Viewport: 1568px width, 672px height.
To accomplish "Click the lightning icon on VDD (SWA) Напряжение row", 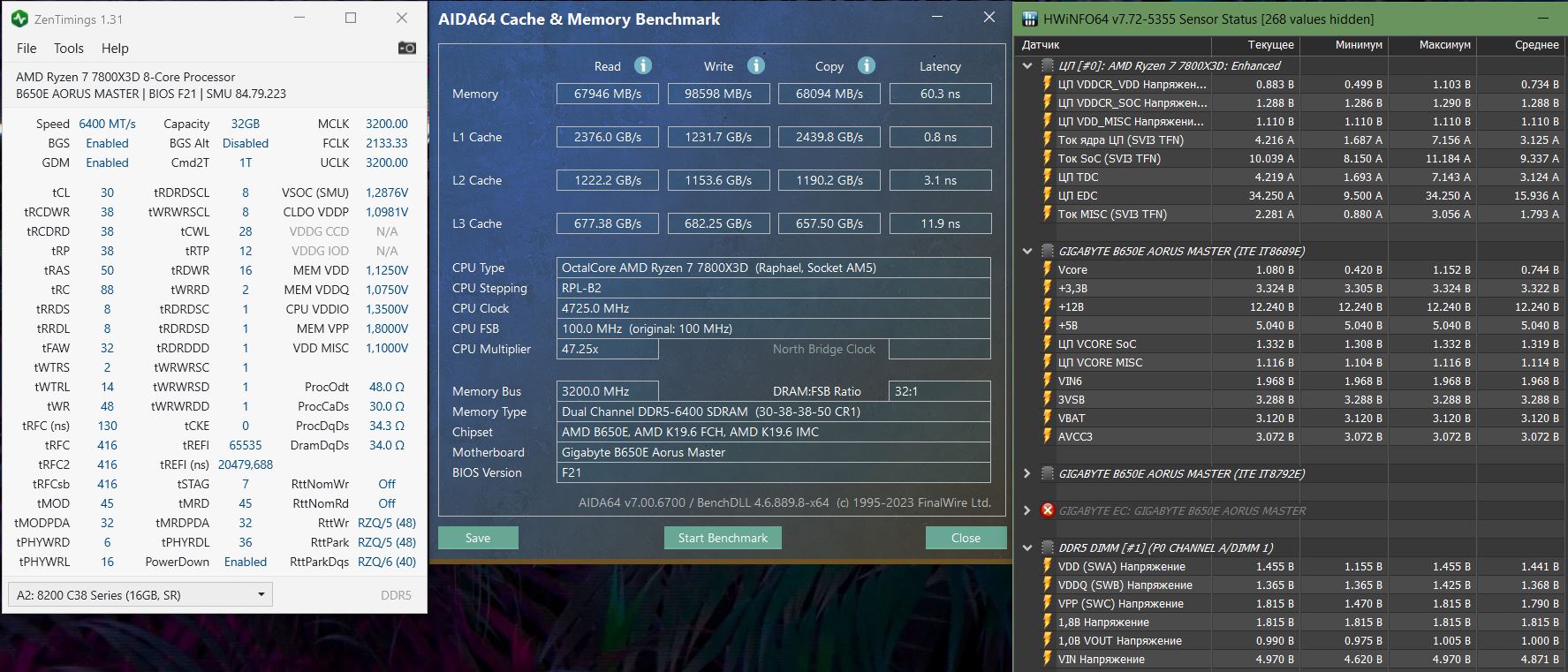I will (x=1048, y=566).
